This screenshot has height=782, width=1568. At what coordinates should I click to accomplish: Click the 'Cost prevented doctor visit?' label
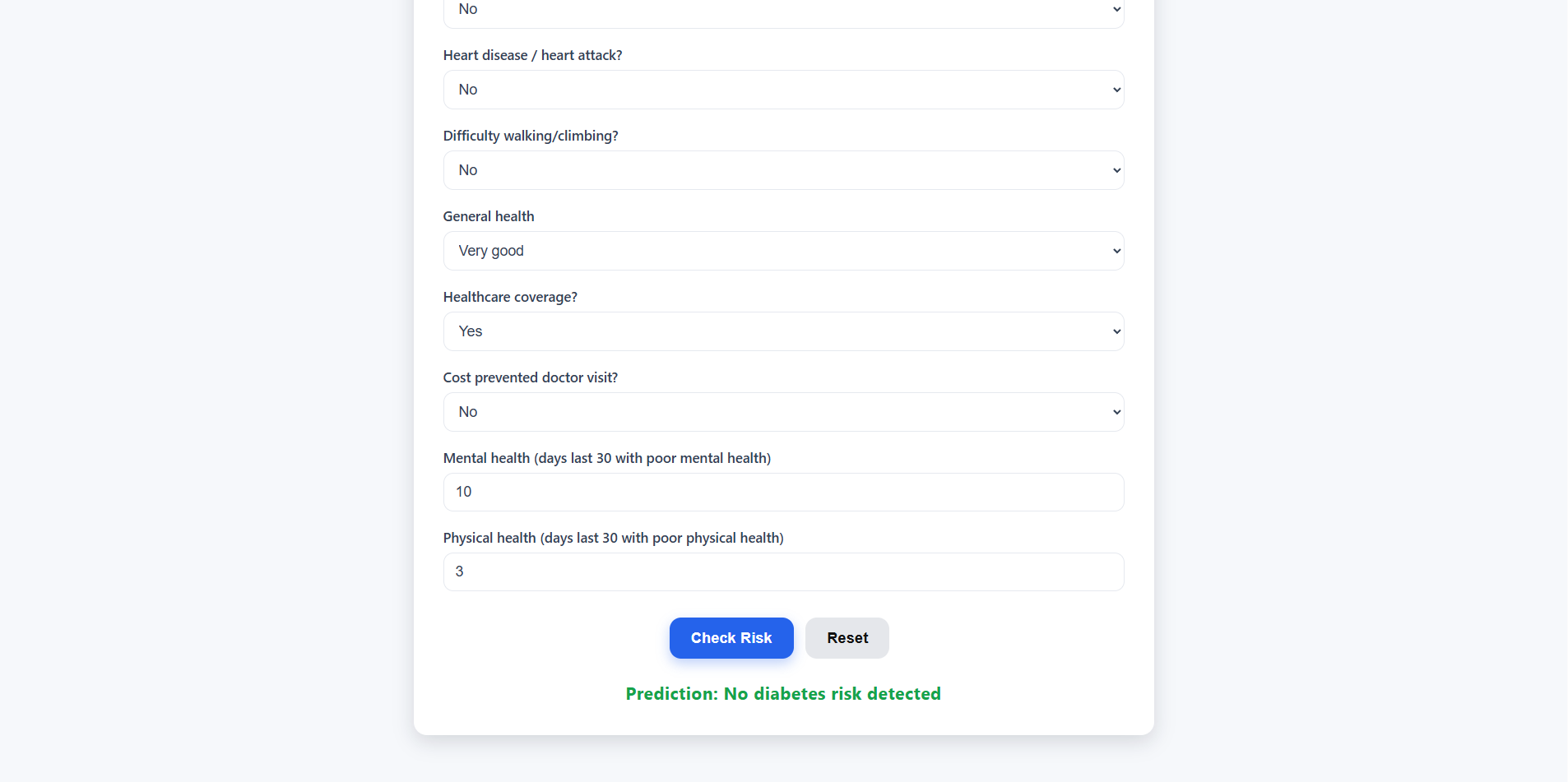[x=531, y=377]
